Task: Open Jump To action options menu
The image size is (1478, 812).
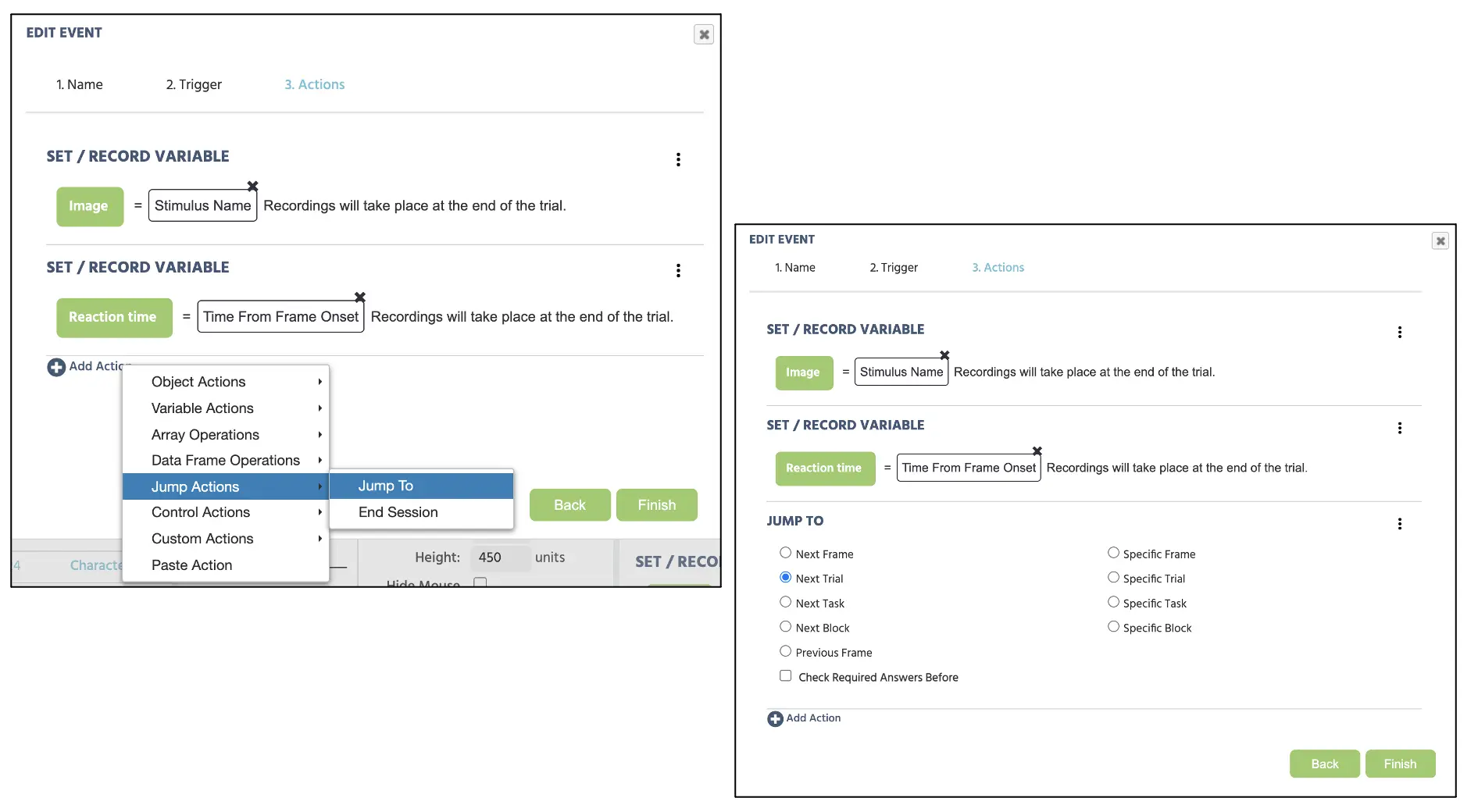Action: point(1400,524)
